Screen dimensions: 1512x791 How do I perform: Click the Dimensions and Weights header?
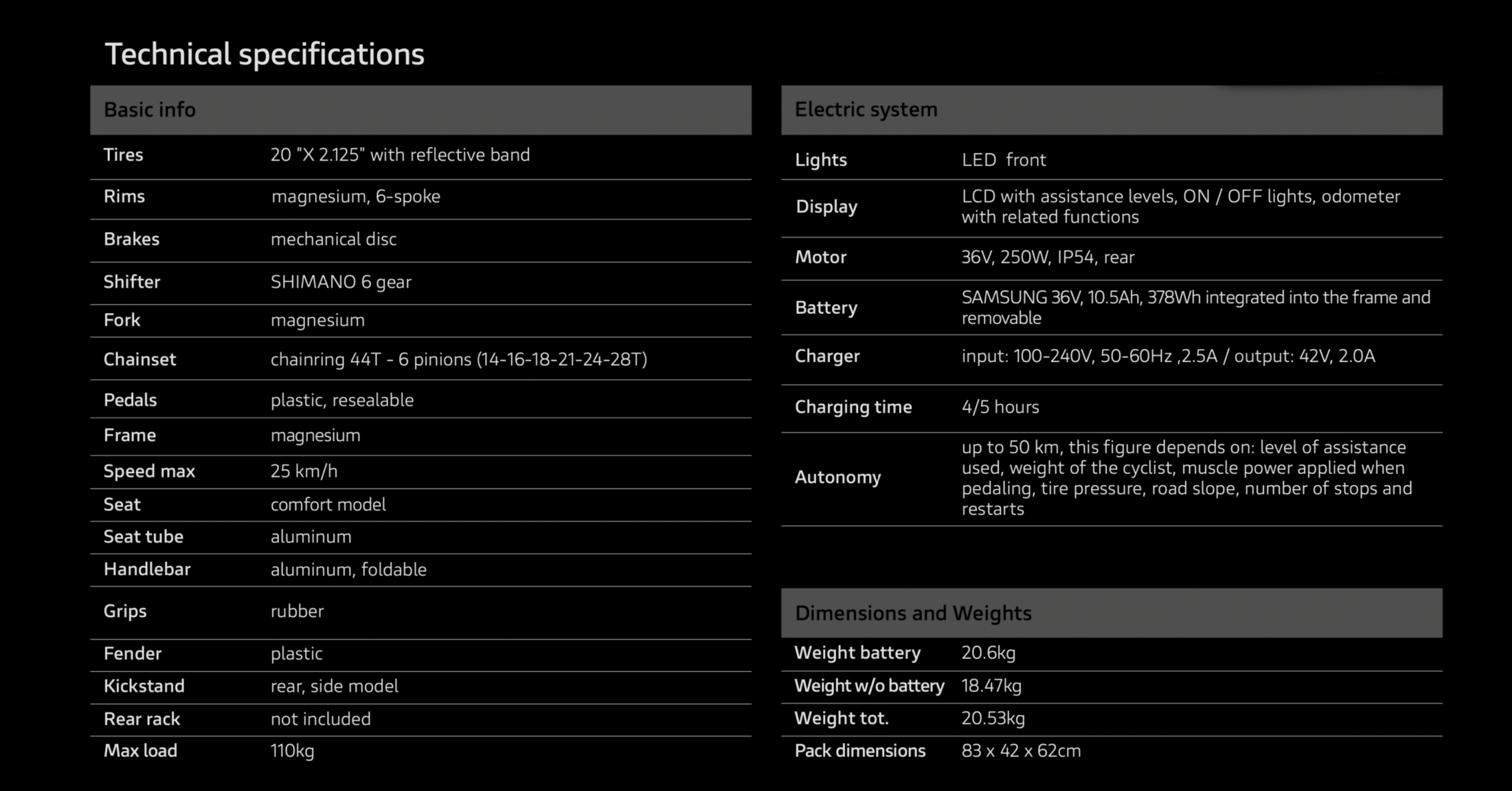tap(913, 613)
